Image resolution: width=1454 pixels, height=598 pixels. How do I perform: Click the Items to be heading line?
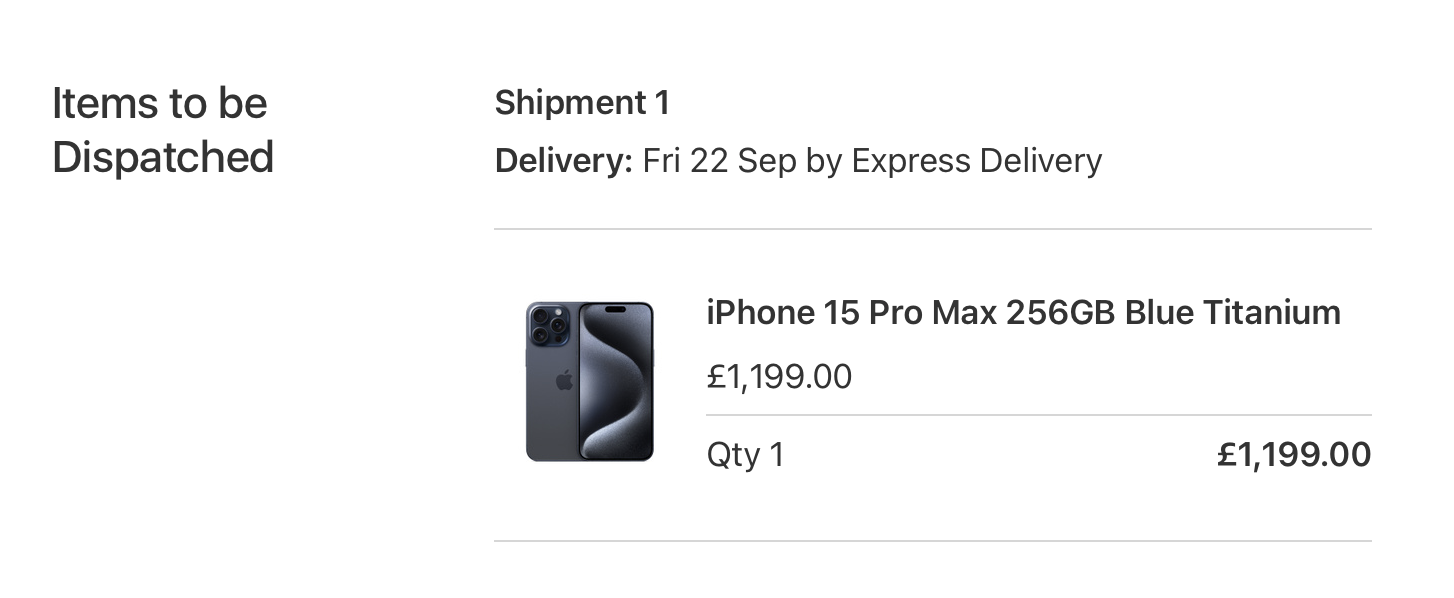[160, 103]
